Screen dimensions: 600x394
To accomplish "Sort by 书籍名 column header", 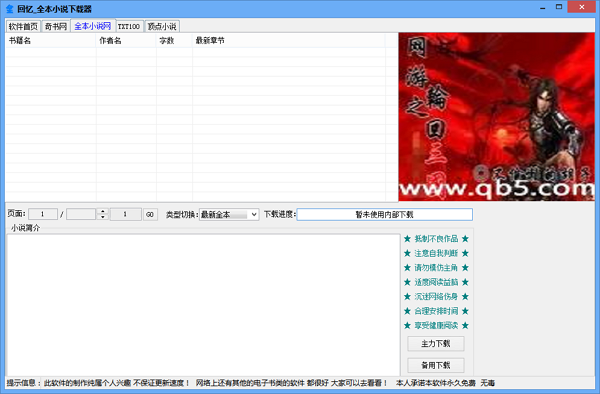I will [x=51, y=41].
